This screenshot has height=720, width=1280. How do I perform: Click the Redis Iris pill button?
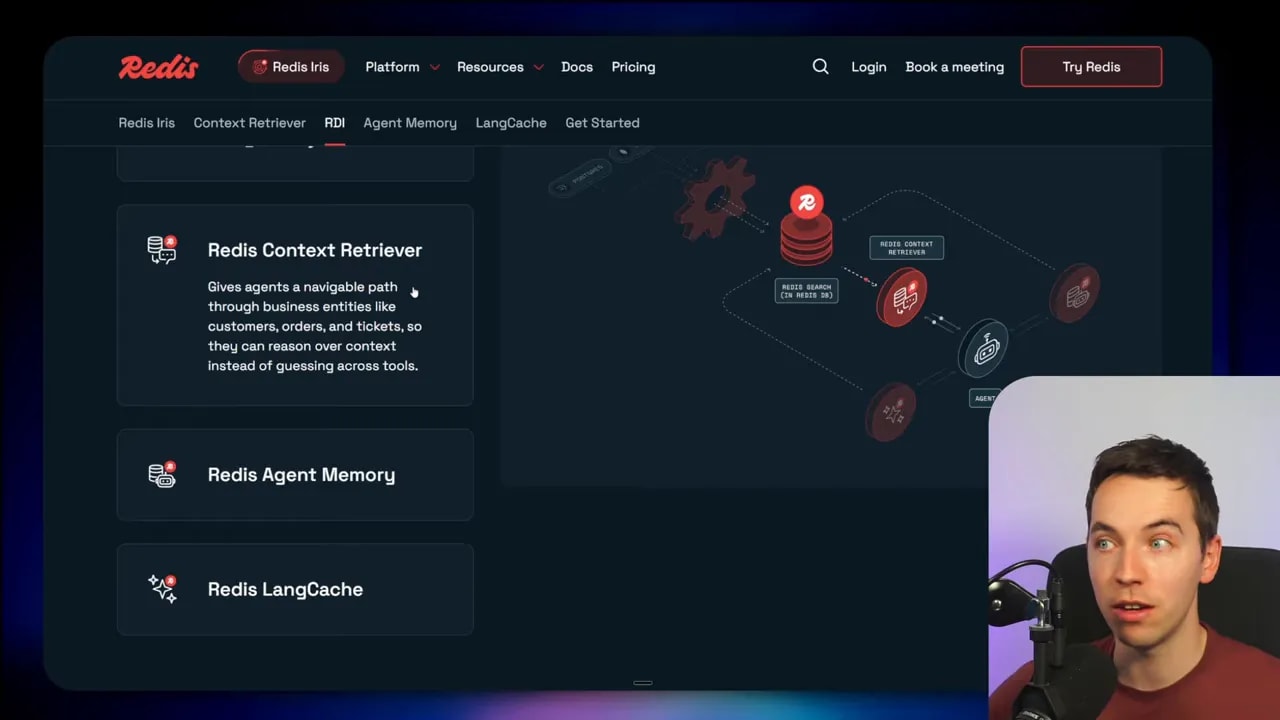[x=291, y=67]
